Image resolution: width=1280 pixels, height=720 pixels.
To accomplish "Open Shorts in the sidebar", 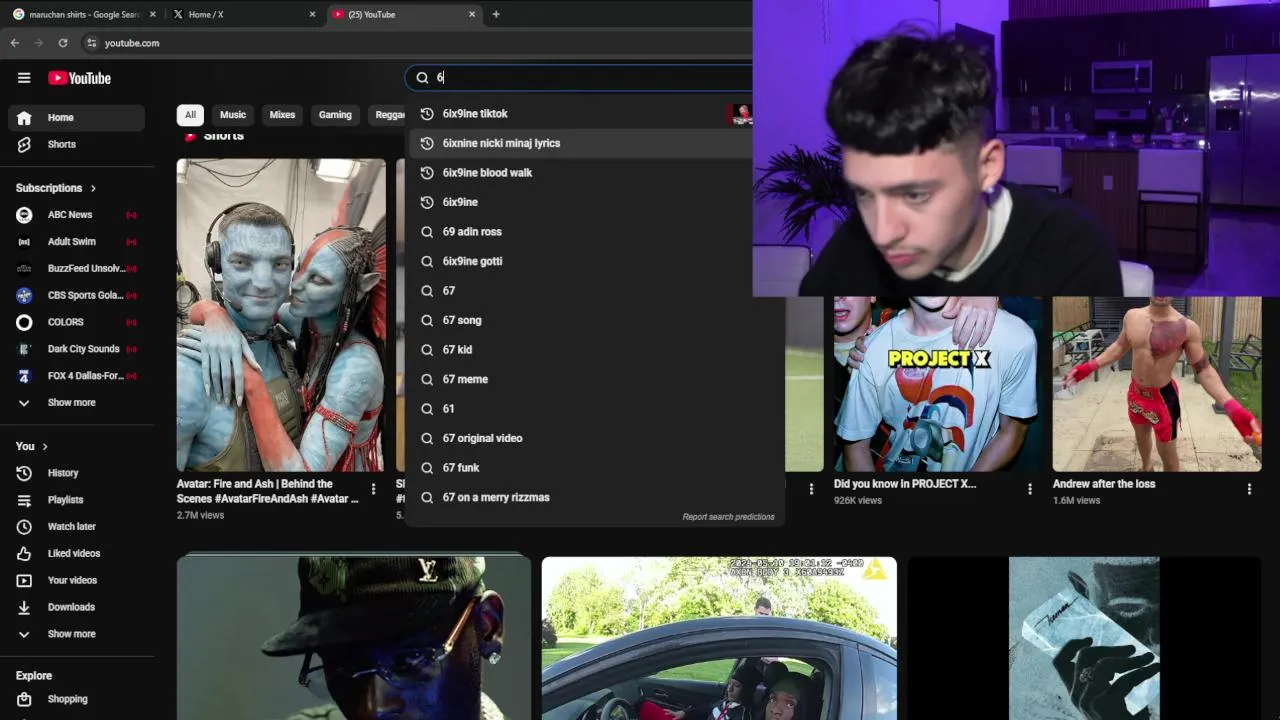I will 76,144.
